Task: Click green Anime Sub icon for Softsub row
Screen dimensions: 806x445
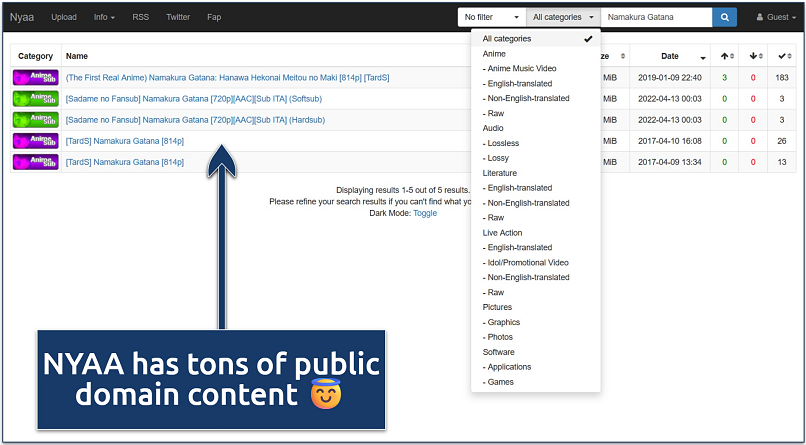Action: tap(36, 99)
